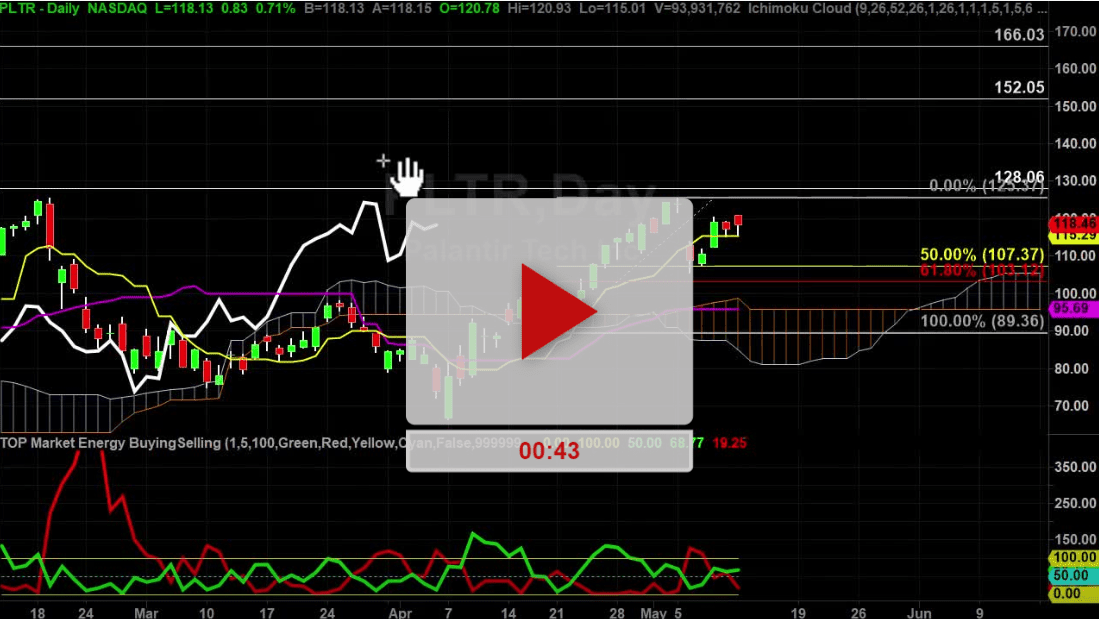Click the L=118.13 last price value
The height and width of the screenshot is (619, 1099).
[185, 8]
